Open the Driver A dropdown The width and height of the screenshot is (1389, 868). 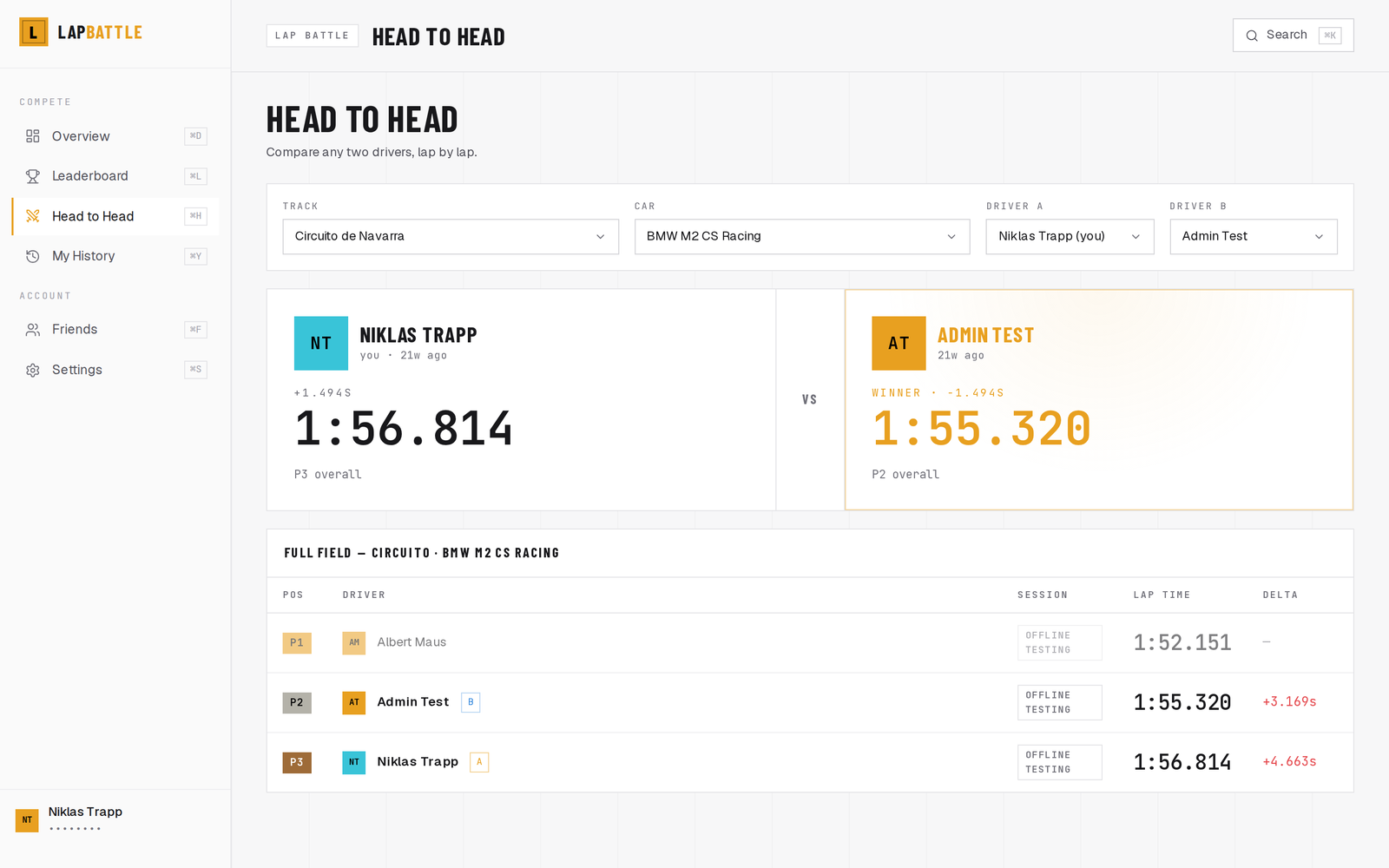(1070, 237)
